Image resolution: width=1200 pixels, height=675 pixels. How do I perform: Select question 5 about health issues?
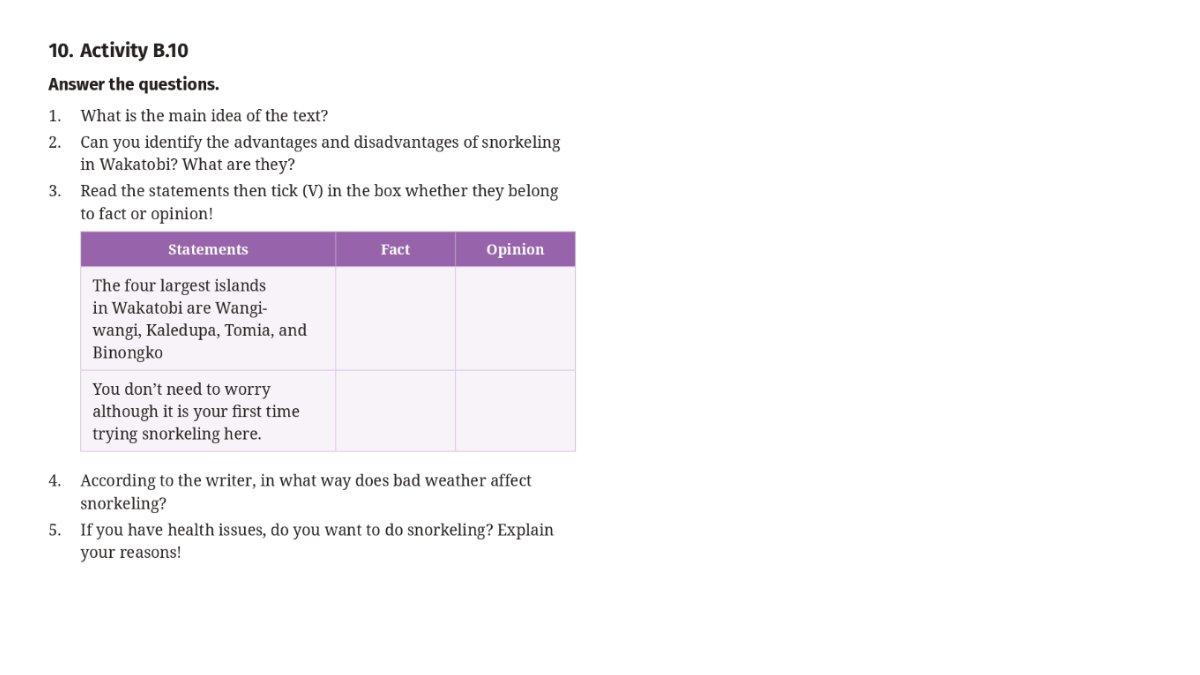click(317, 541)
